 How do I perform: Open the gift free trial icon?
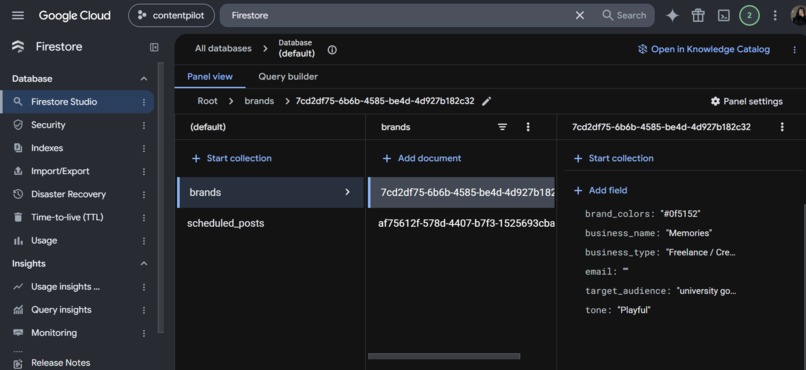point(698,15)
